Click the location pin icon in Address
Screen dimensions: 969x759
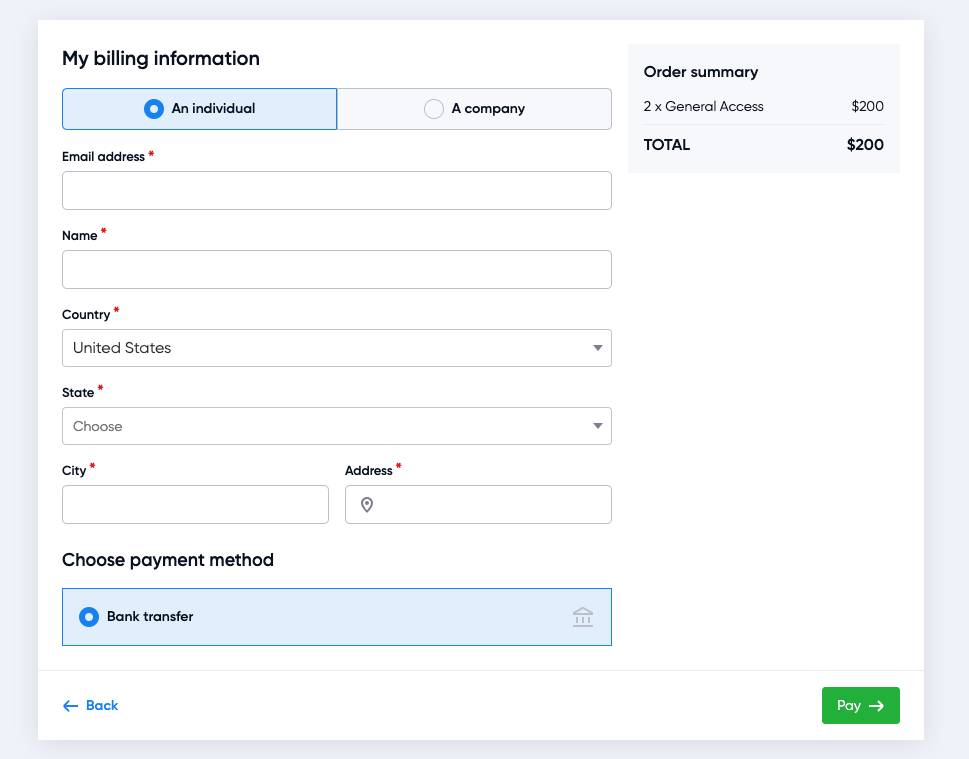pyautogui.click(x=367, y=505)
